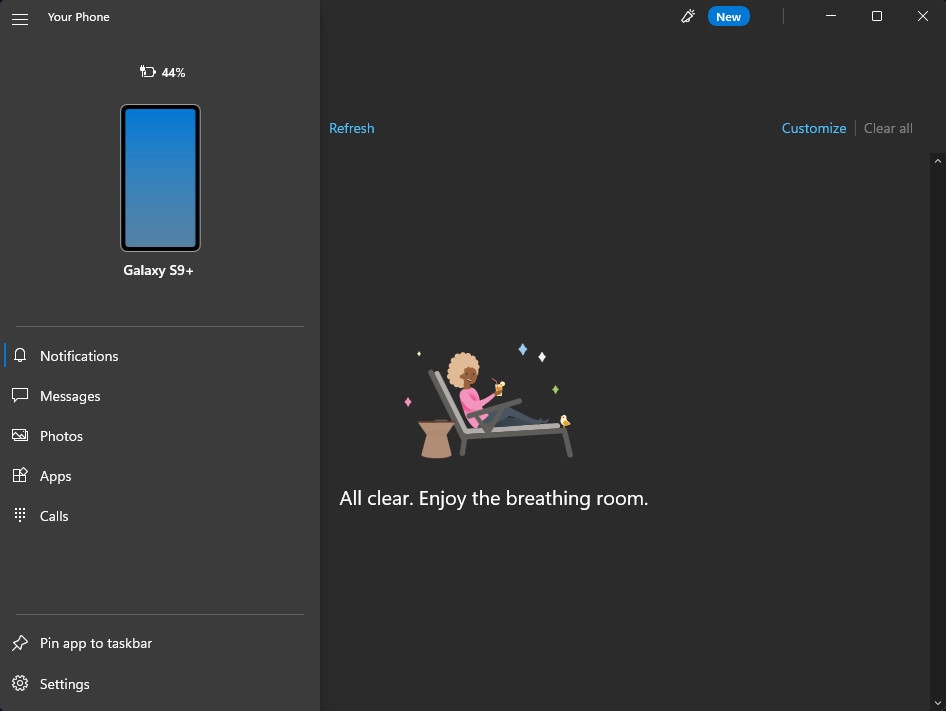Click the Apps grid icon
The image size is (946, 711).
(20, 475)
